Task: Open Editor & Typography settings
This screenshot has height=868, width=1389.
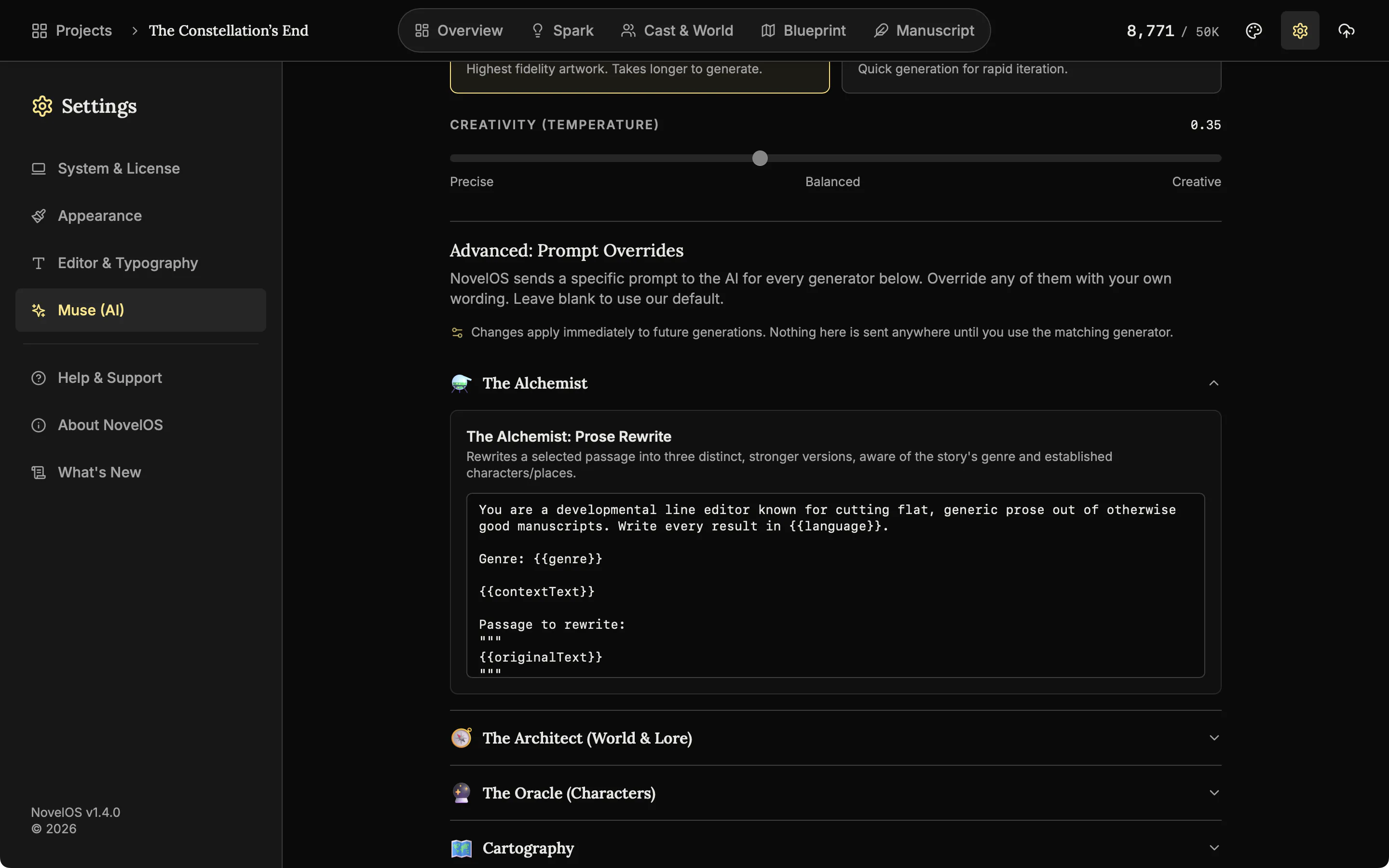Action: click(x=141, y=263)
